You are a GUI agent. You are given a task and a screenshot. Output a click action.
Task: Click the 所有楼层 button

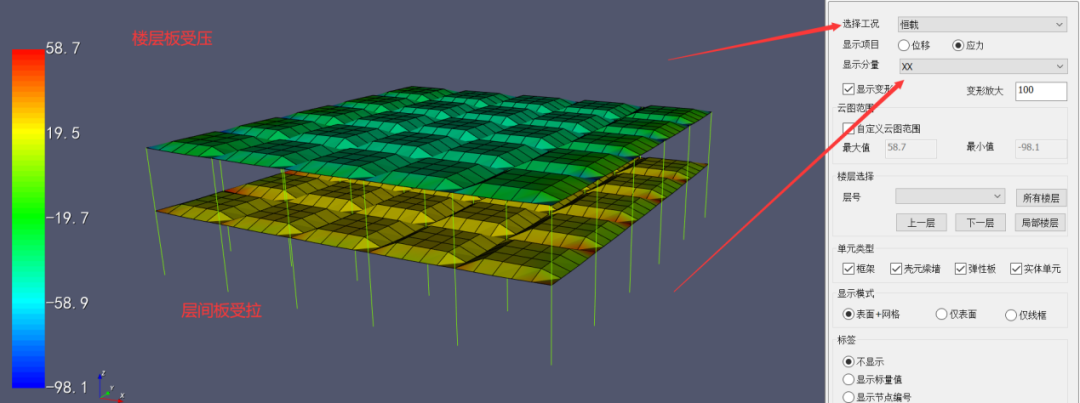click(1041, 198)
